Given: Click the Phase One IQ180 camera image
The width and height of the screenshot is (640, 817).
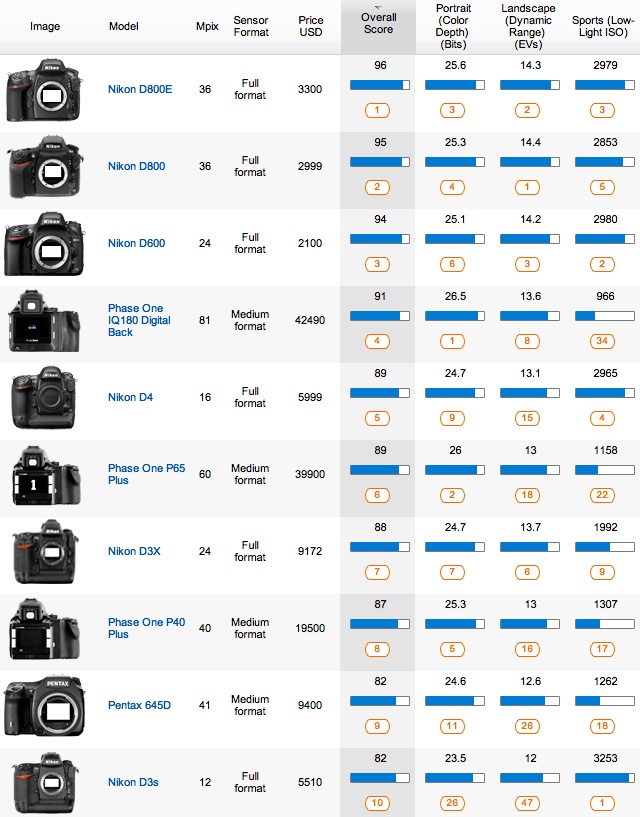Looking at the screenshot, I should tap(44, 321).
